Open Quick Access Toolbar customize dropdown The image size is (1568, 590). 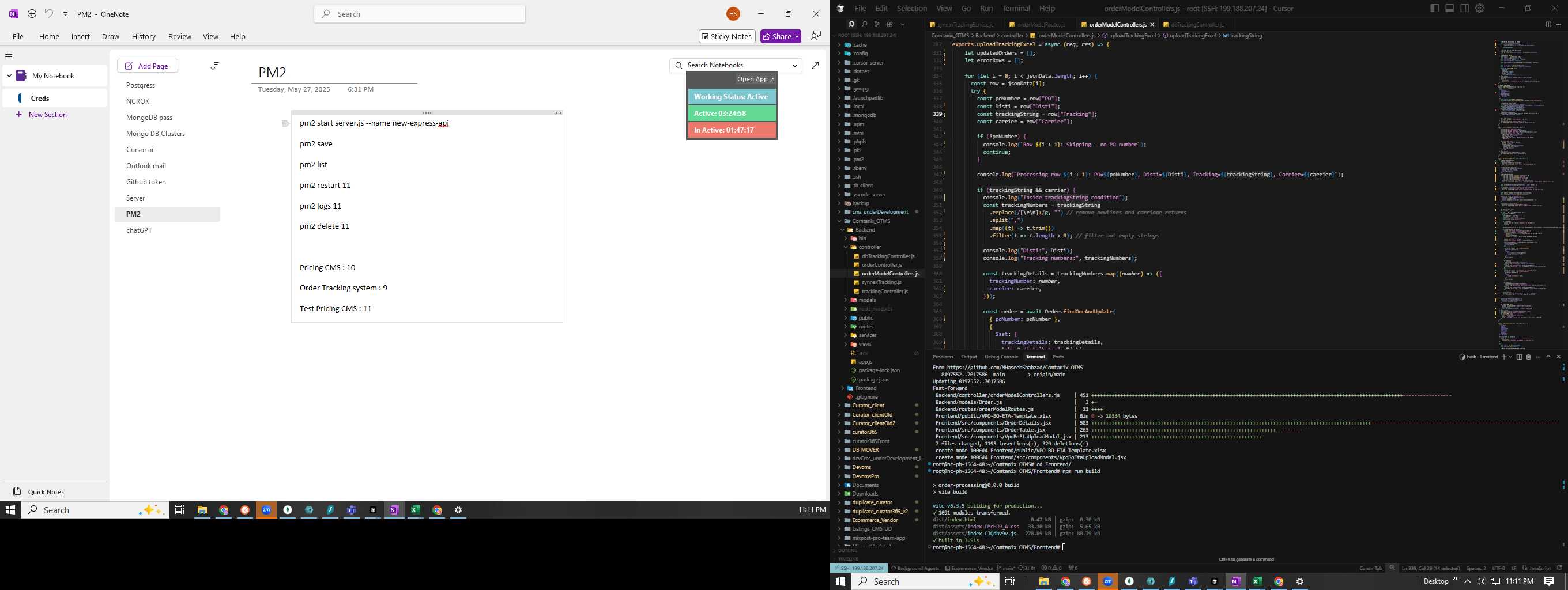point(65,13)
